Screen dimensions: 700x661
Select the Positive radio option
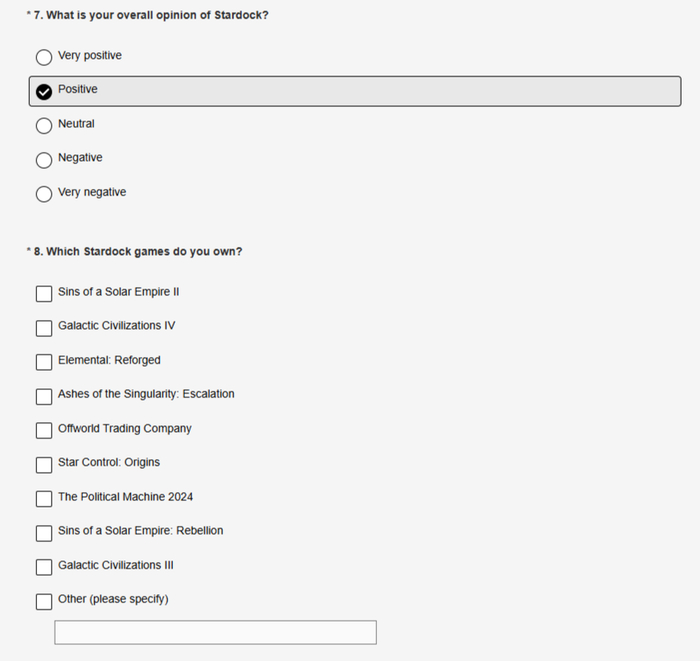click(x=44, y=91)
